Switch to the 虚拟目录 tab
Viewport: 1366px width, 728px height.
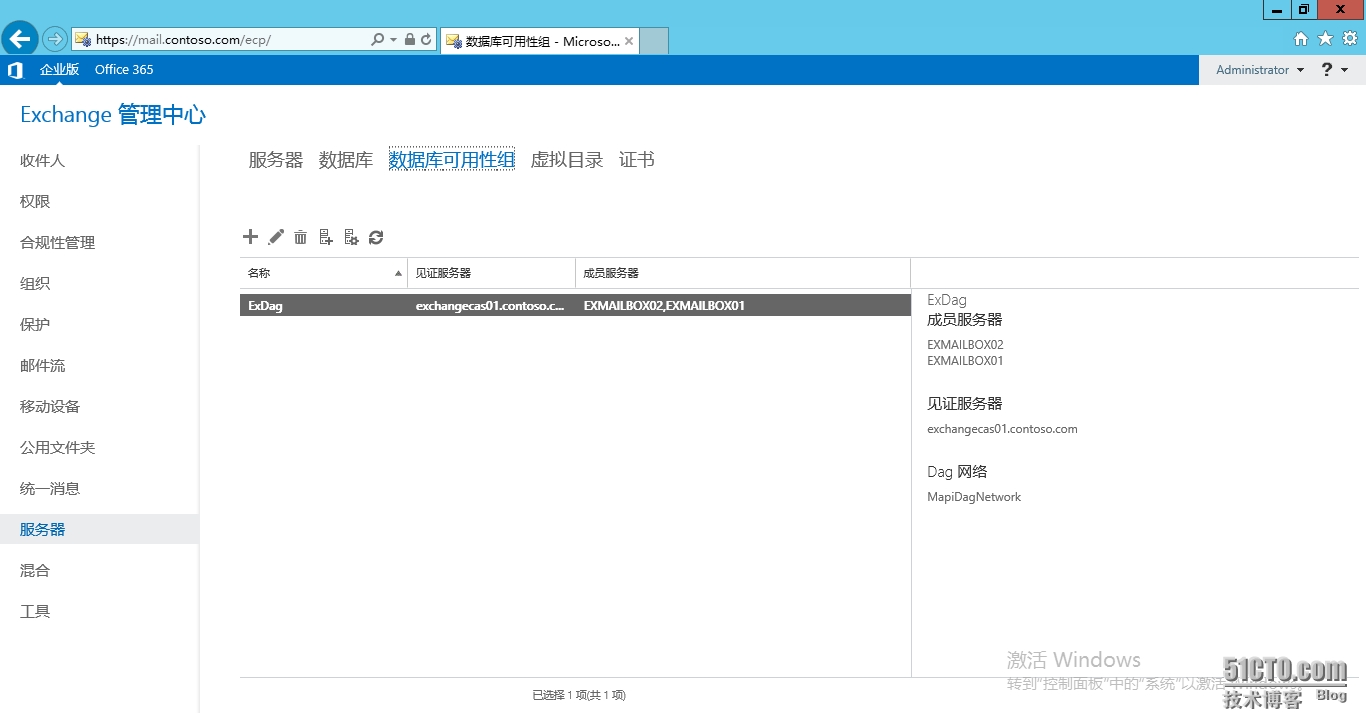click(x=566, y=159)
